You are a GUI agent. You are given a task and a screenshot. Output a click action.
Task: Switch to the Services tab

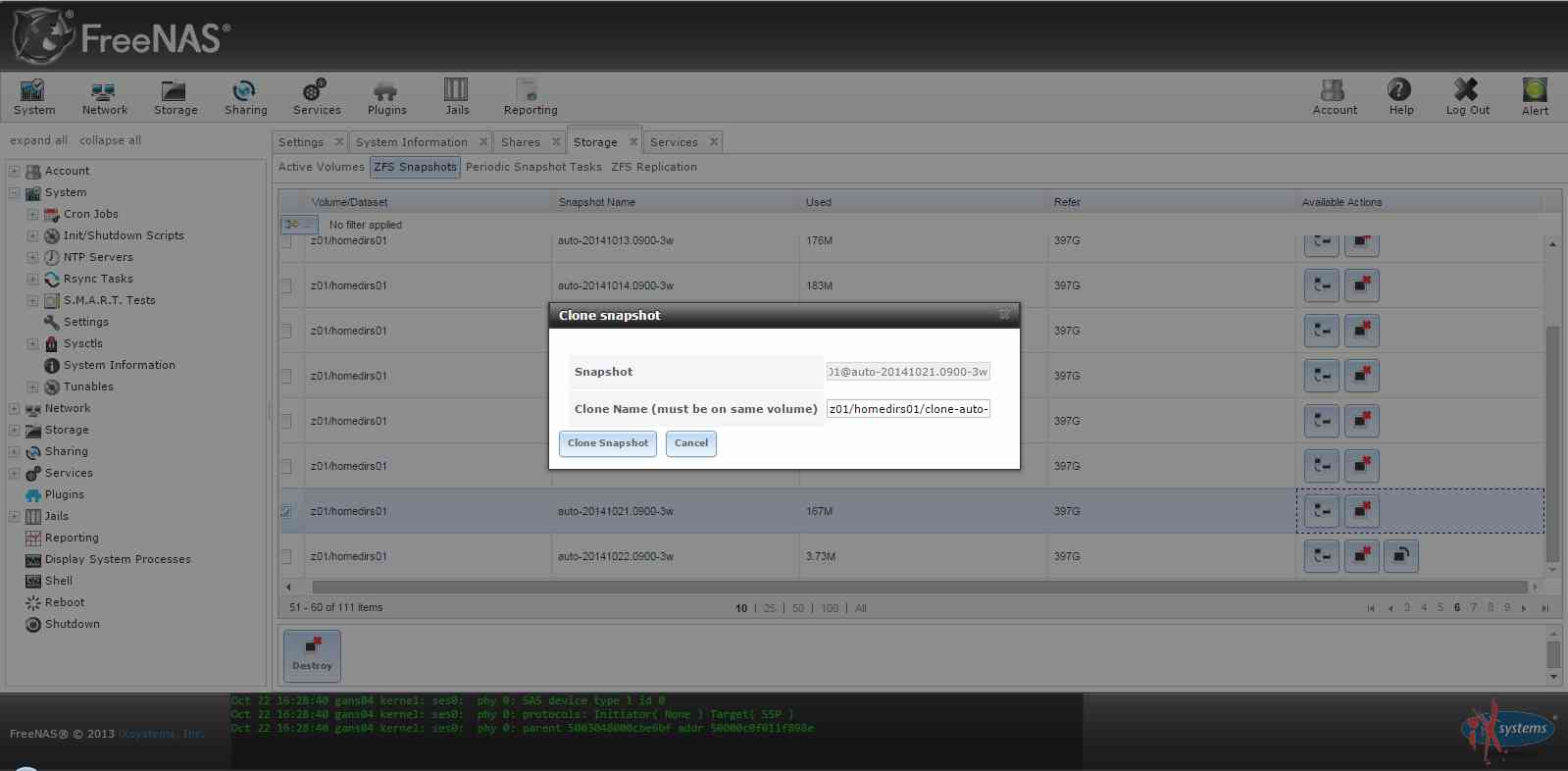point(674,142)
